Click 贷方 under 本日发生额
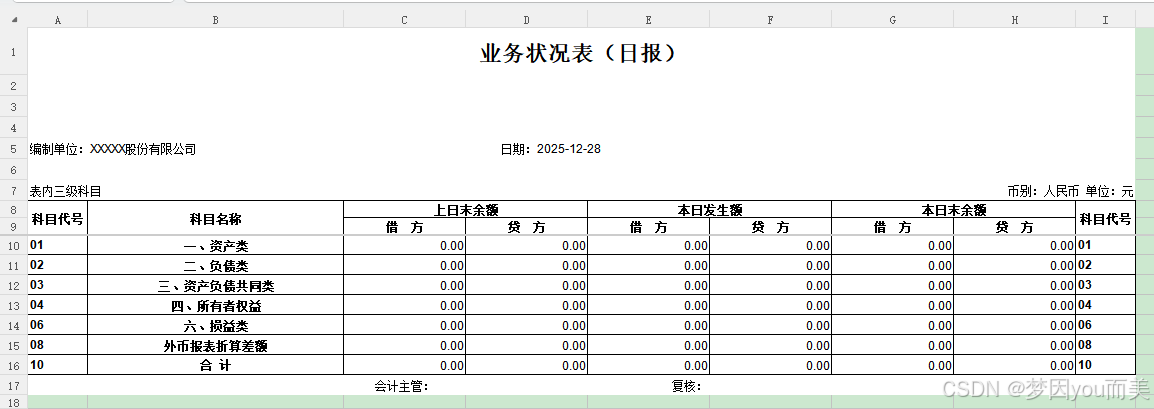Viewport: 1154px width, 409px height. (x=771, y=227)
